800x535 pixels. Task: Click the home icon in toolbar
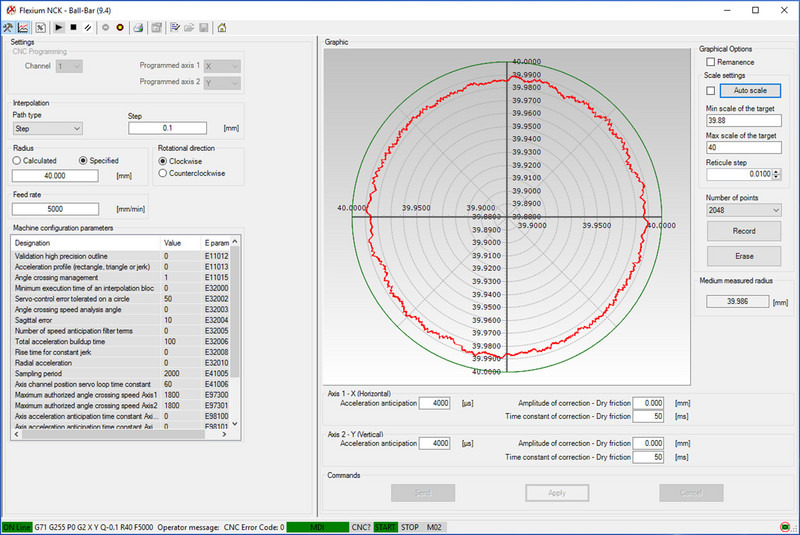point(221,27)
